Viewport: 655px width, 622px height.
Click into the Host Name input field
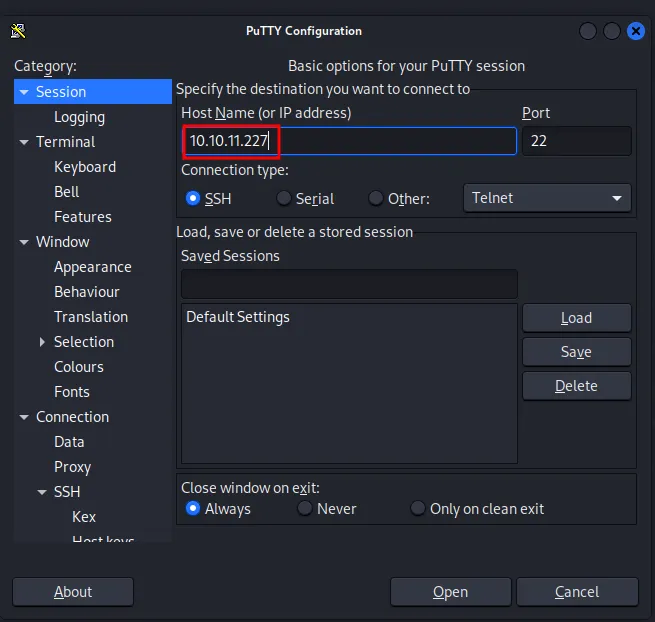coord(349,141)
